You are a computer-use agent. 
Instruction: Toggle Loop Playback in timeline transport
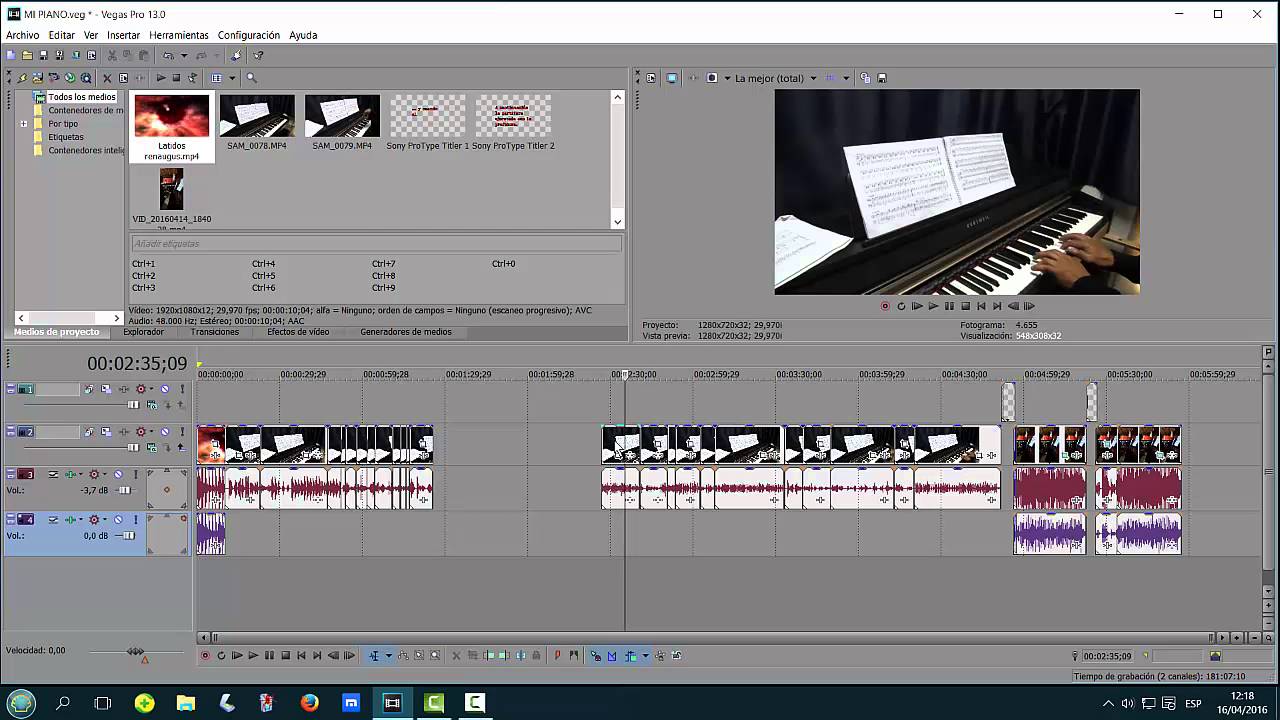click(221, 656)
